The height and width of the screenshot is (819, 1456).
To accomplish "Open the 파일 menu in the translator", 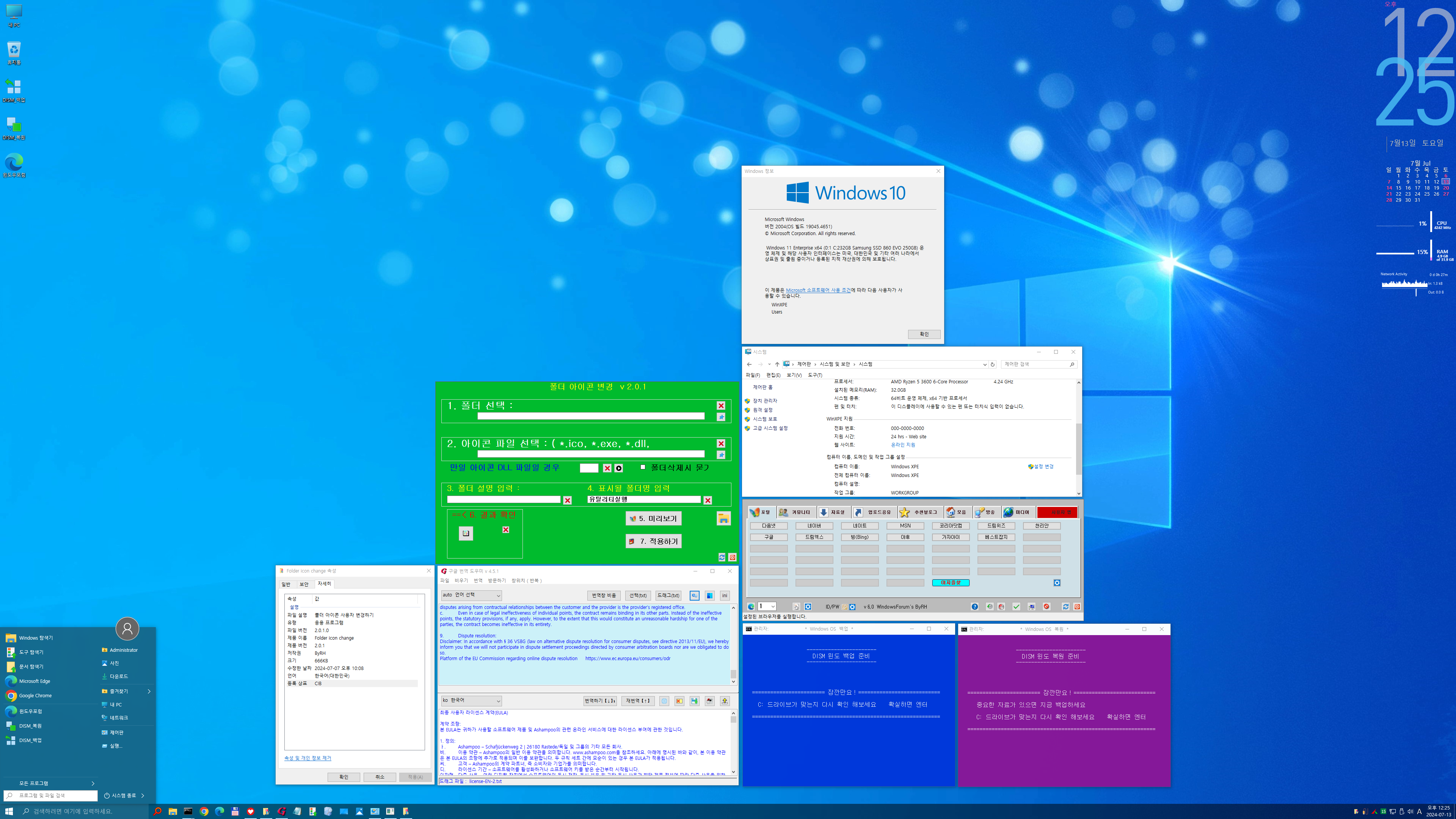I will [x=445, y=581].
